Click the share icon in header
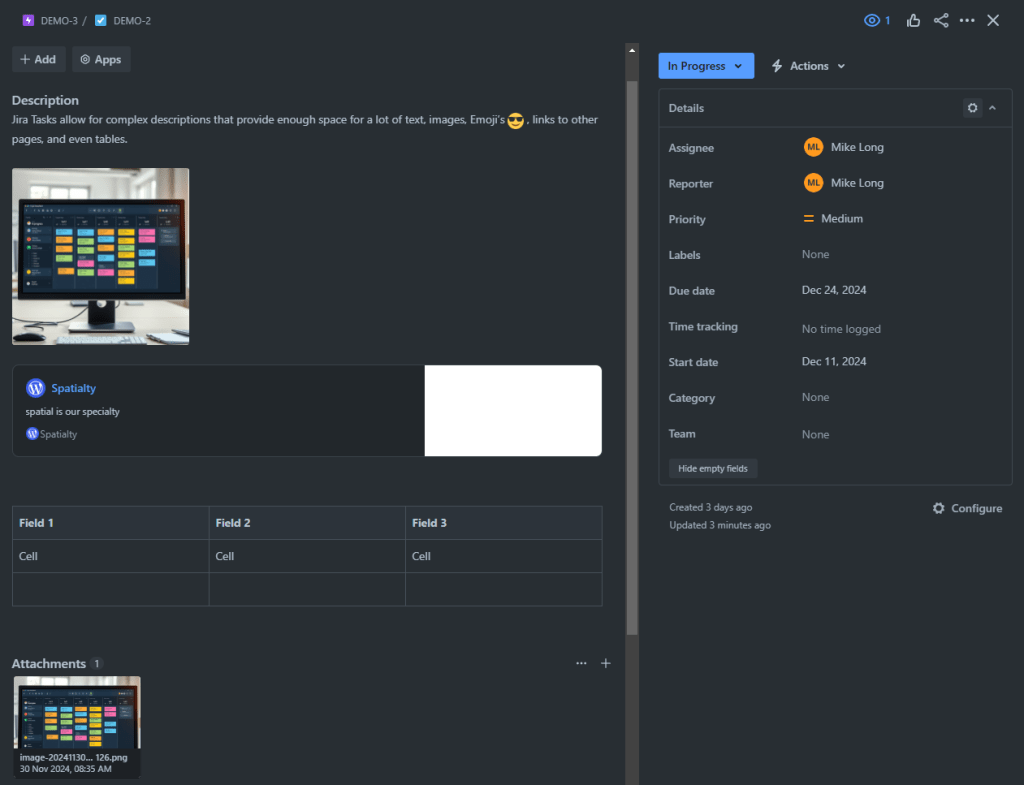The image size is (1024, 785). click(941, 20)
